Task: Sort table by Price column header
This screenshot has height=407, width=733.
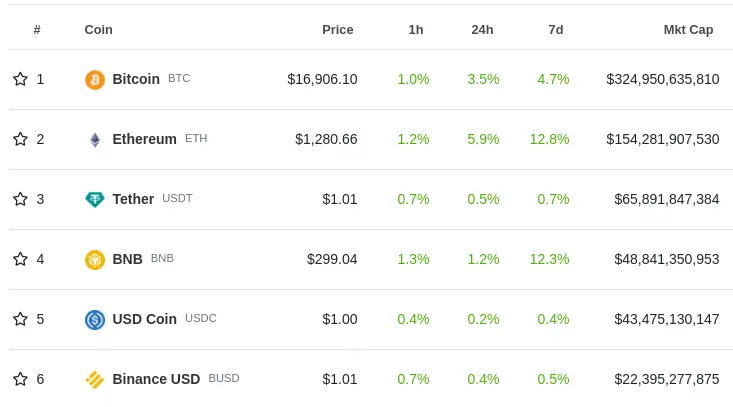Action: click(337, 29)
